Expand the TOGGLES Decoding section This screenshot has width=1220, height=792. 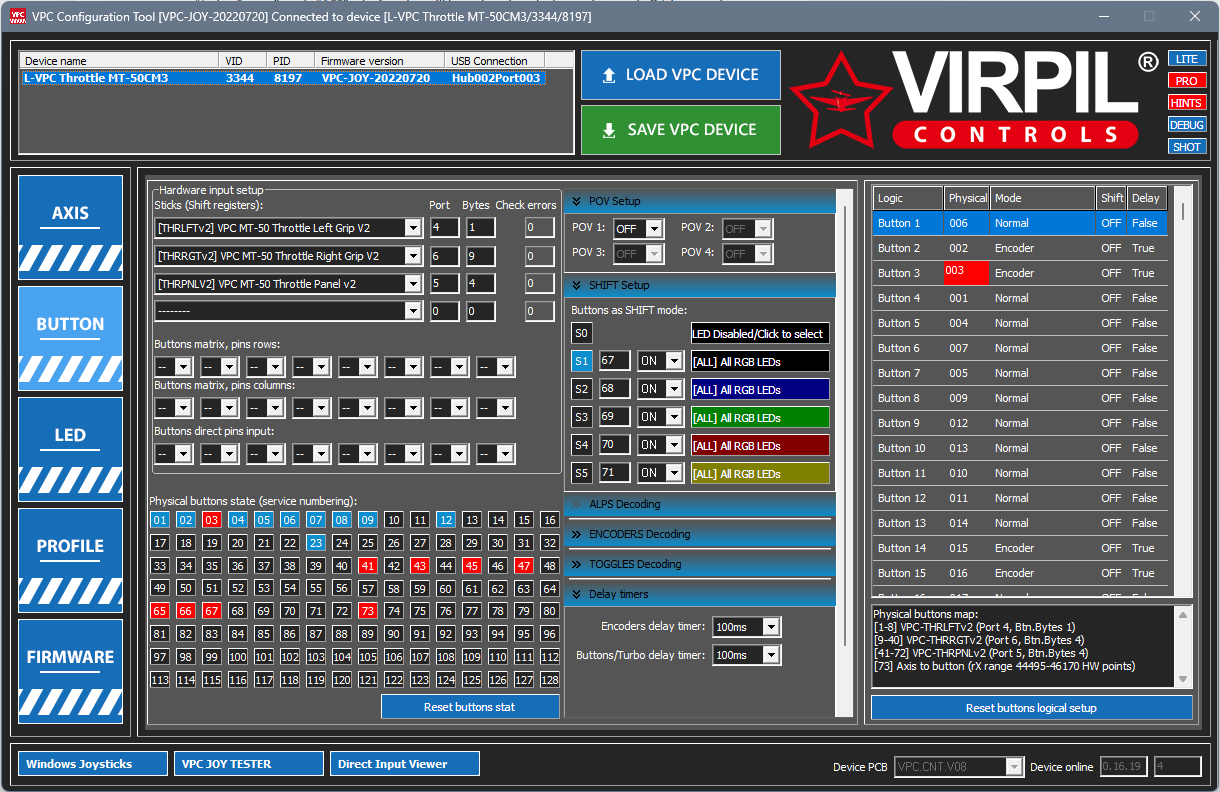point(699,565)
